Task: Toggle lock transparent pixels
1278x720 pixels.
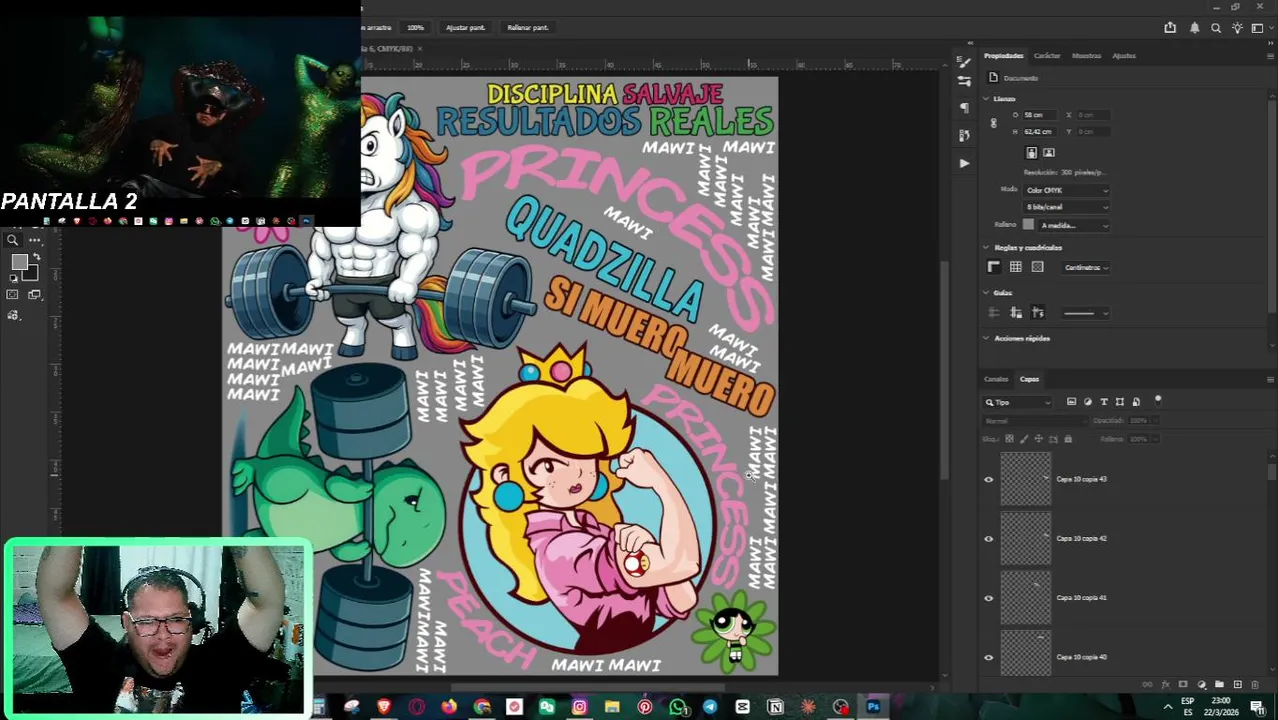Action: (1009, 438)
